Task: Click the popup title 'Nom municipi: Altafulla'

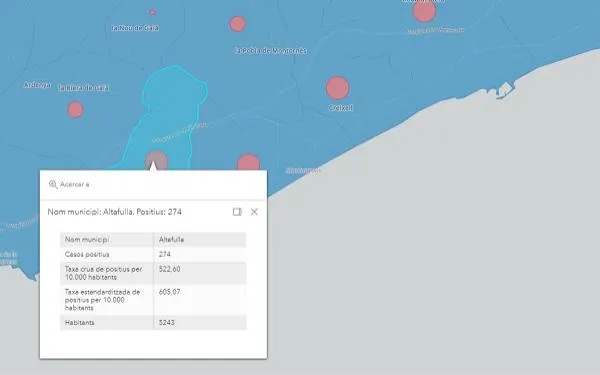Action: (x=114, y=212)
